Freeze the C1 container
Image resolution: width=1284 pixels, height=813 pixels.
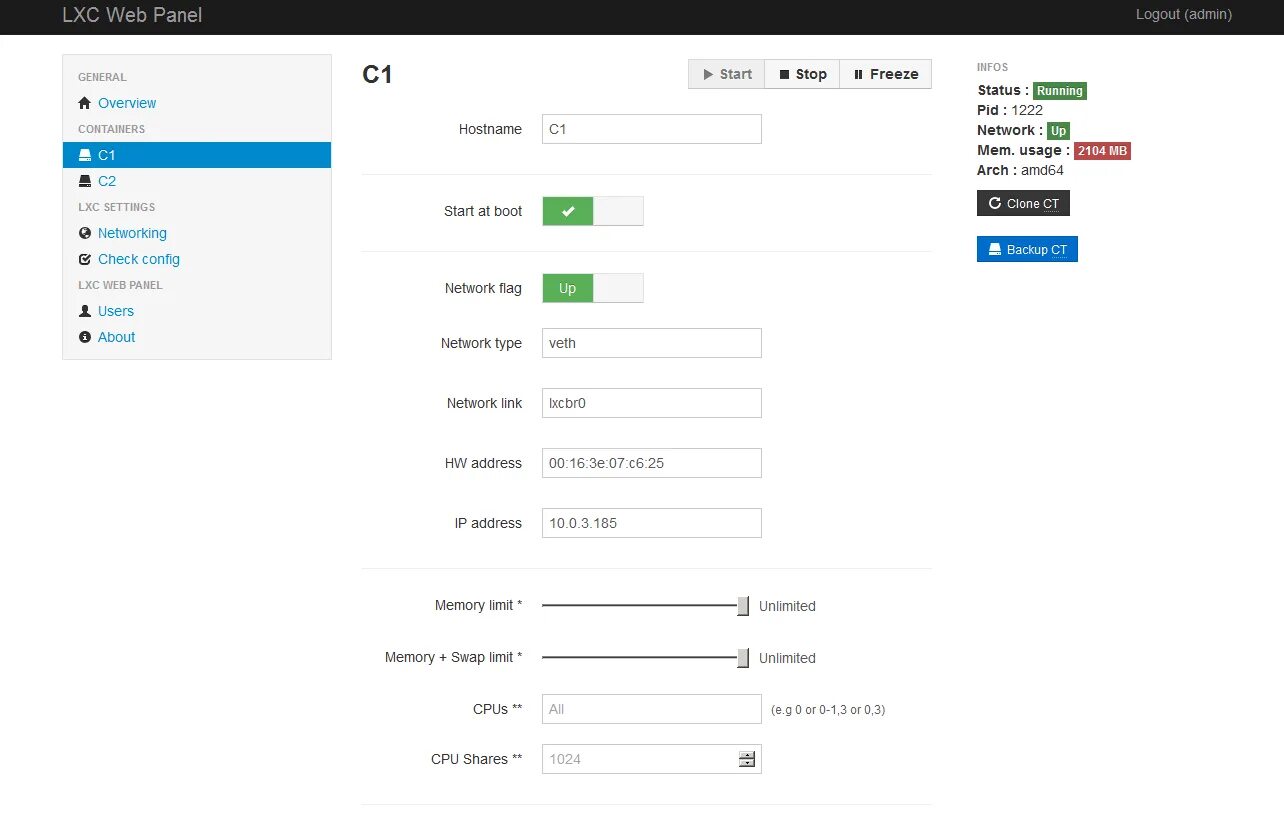coord(886,74)
